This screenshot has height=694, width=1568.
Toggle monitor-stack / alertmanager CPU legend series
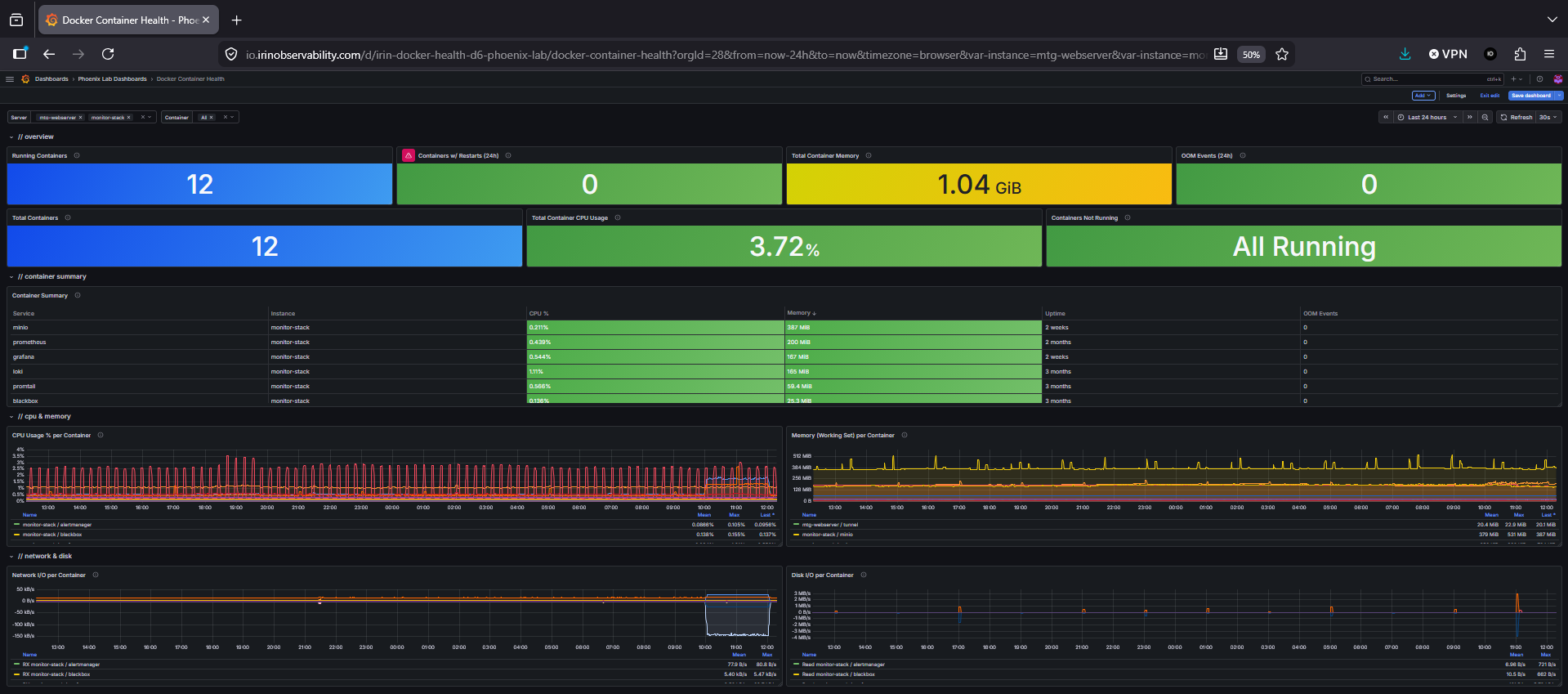pos(57,525)
